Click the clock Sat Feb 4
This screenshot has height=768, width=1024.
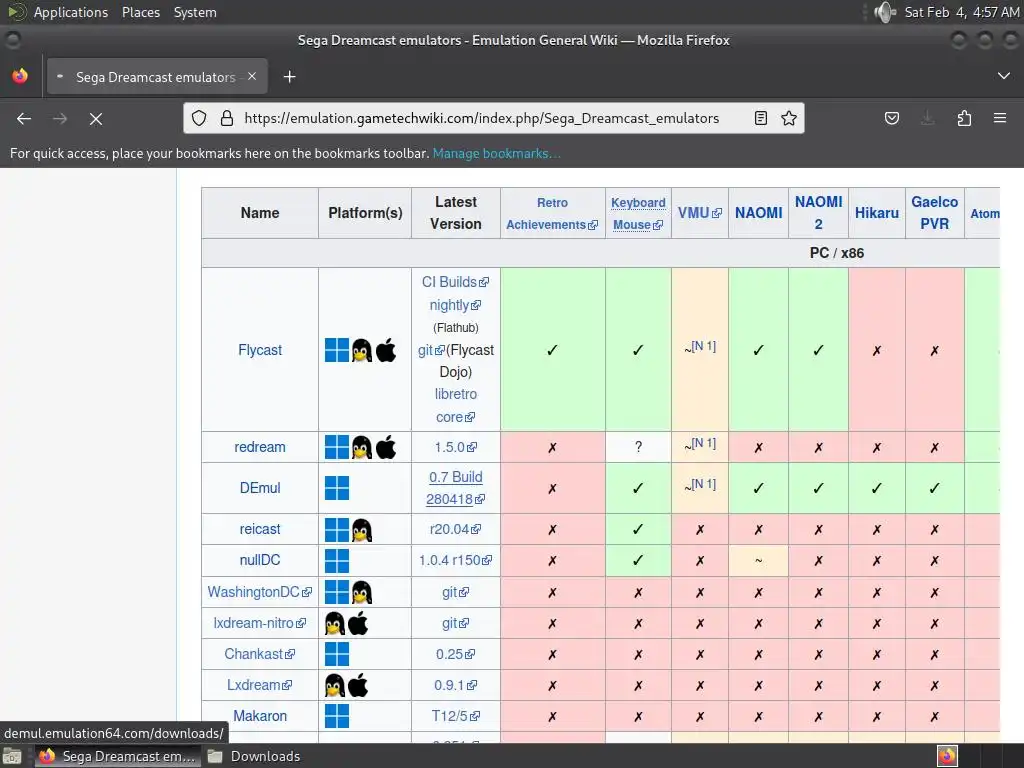[961, 12]
